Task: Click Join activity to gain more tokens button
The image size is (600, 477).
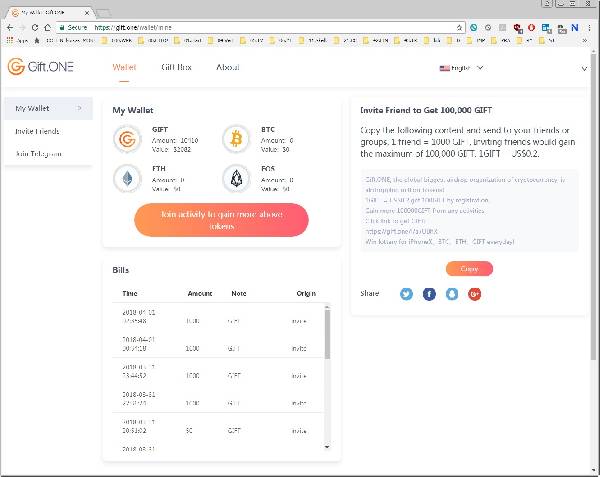Action: click(x=221, y=220)
